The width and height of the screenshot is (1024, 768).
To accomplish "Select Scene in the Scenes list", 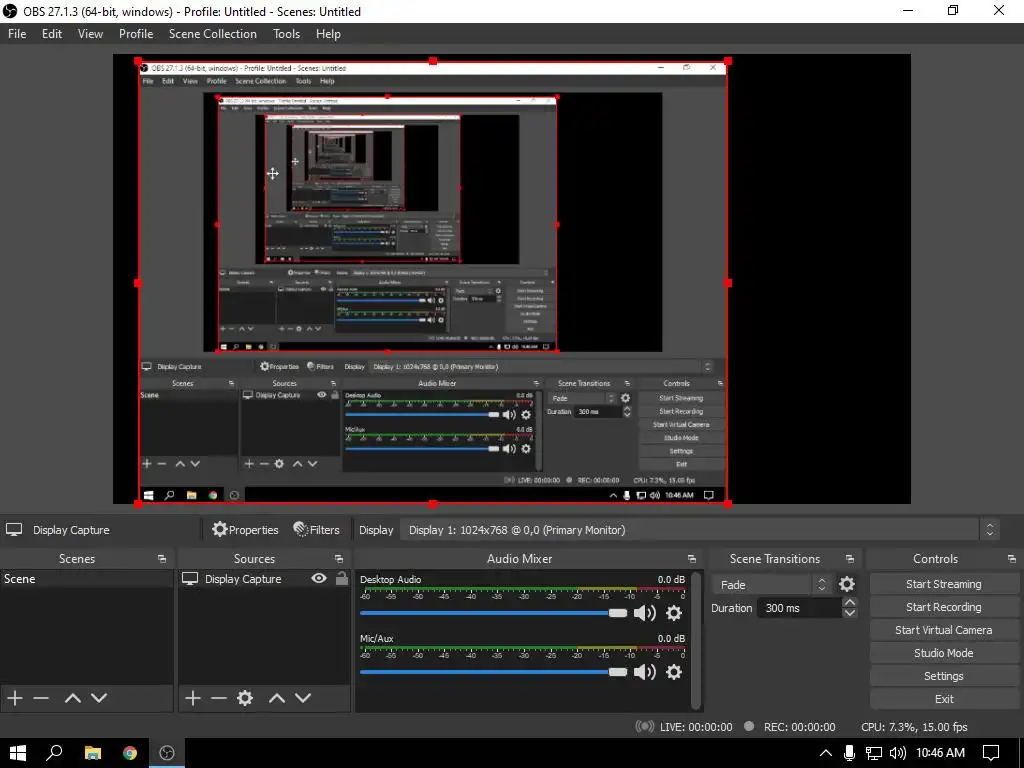I will click(87, 579).
